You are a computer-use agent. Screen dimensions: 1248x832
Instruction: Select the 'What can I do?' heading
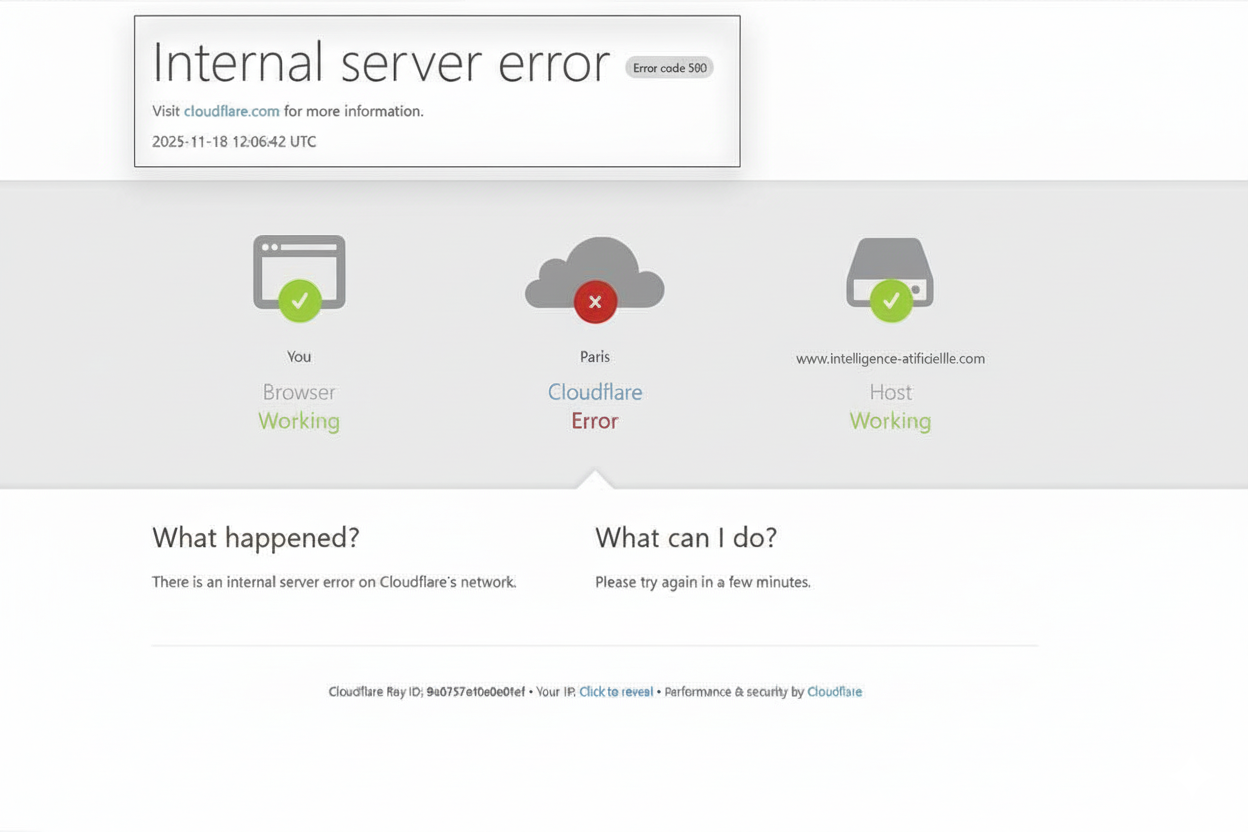tap(686, 538)
